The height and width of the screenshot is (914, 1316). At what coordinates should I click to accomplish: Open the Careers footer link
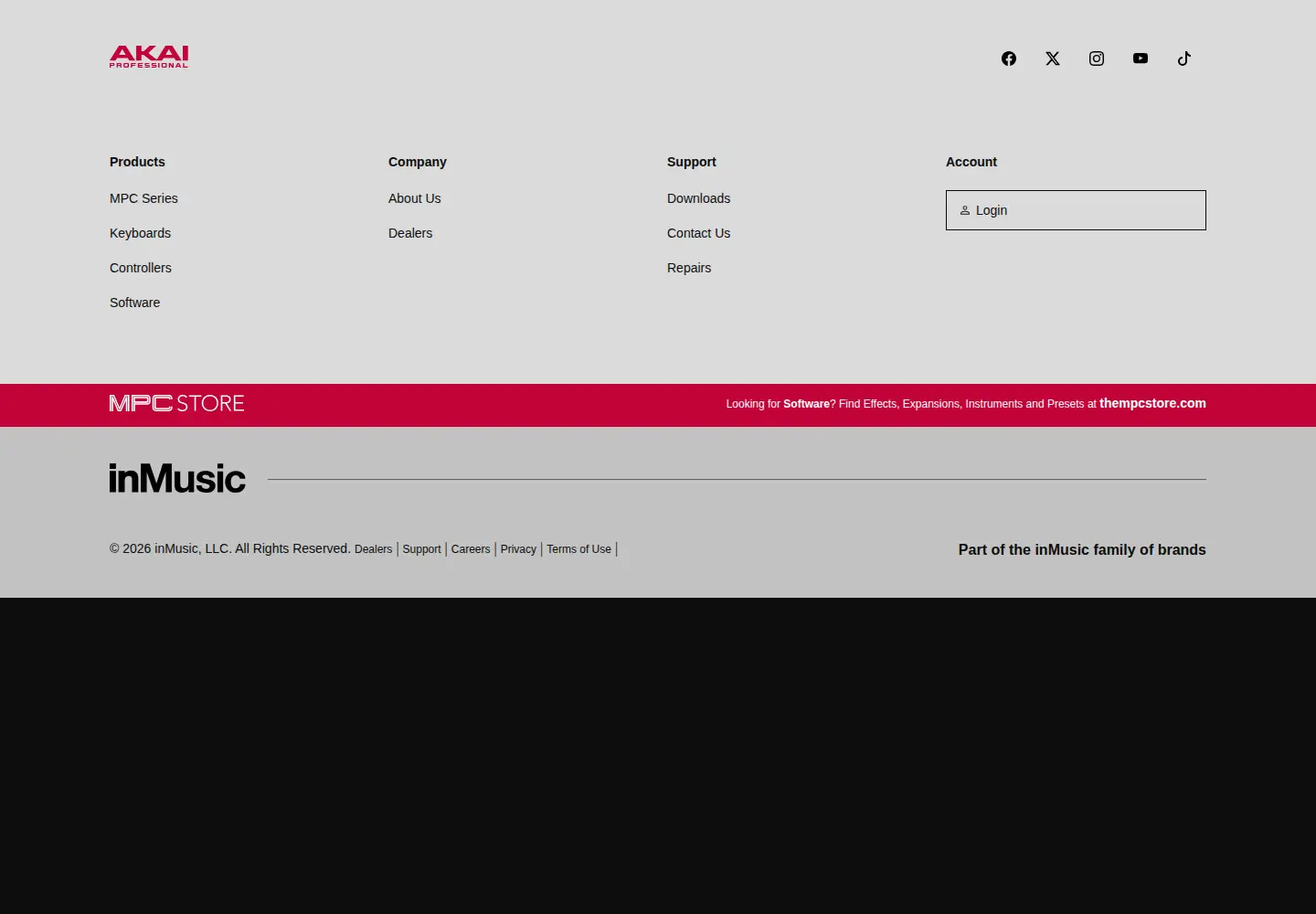tap(471, 549)
